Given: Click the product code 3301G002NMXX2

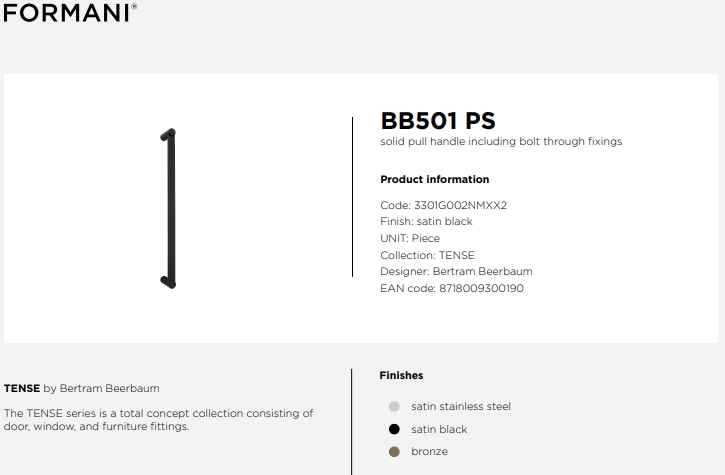Looking at the screenshot, I should click(460, 205).
